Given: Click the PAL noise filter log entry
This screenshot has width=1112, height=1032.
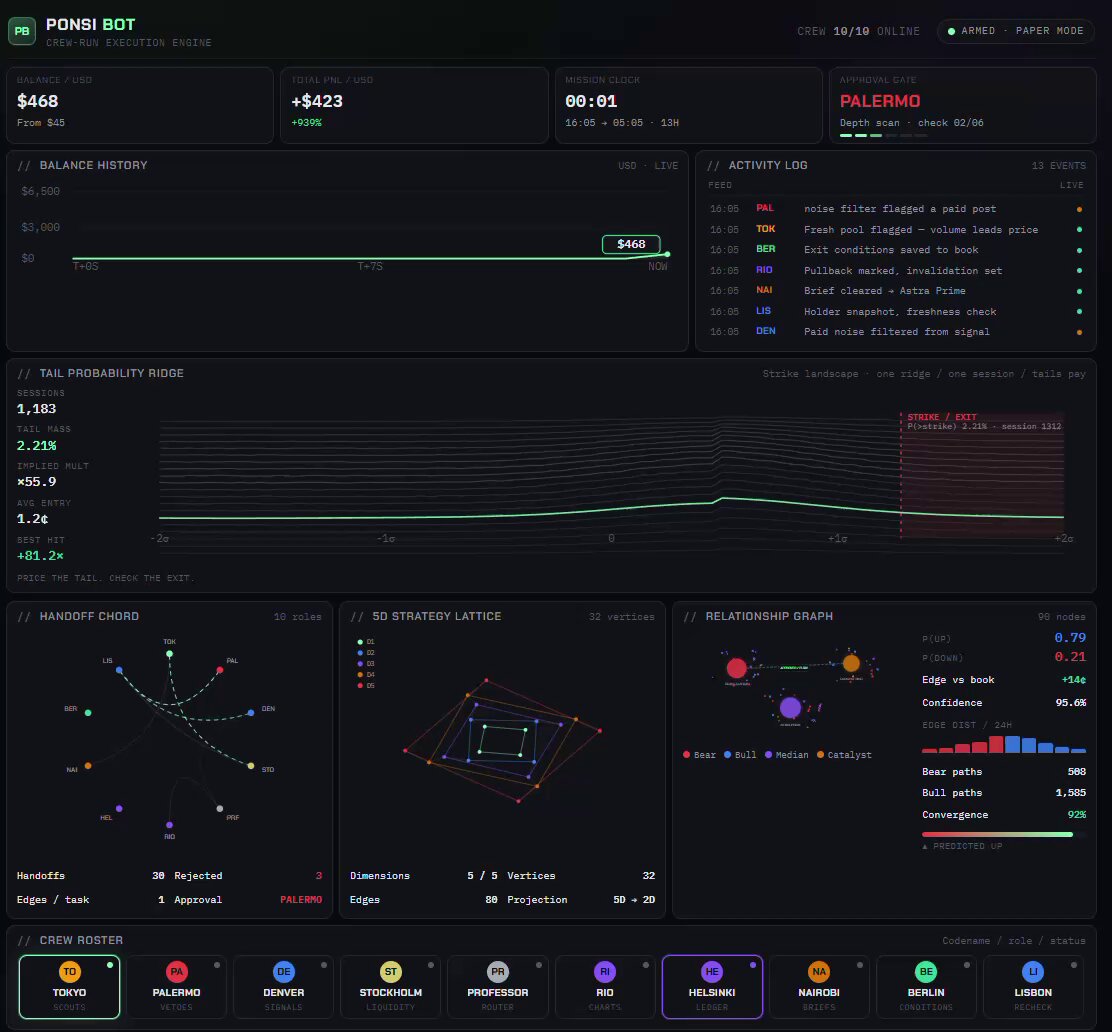Looking at the screenshot, I should (x=896, y=209).
